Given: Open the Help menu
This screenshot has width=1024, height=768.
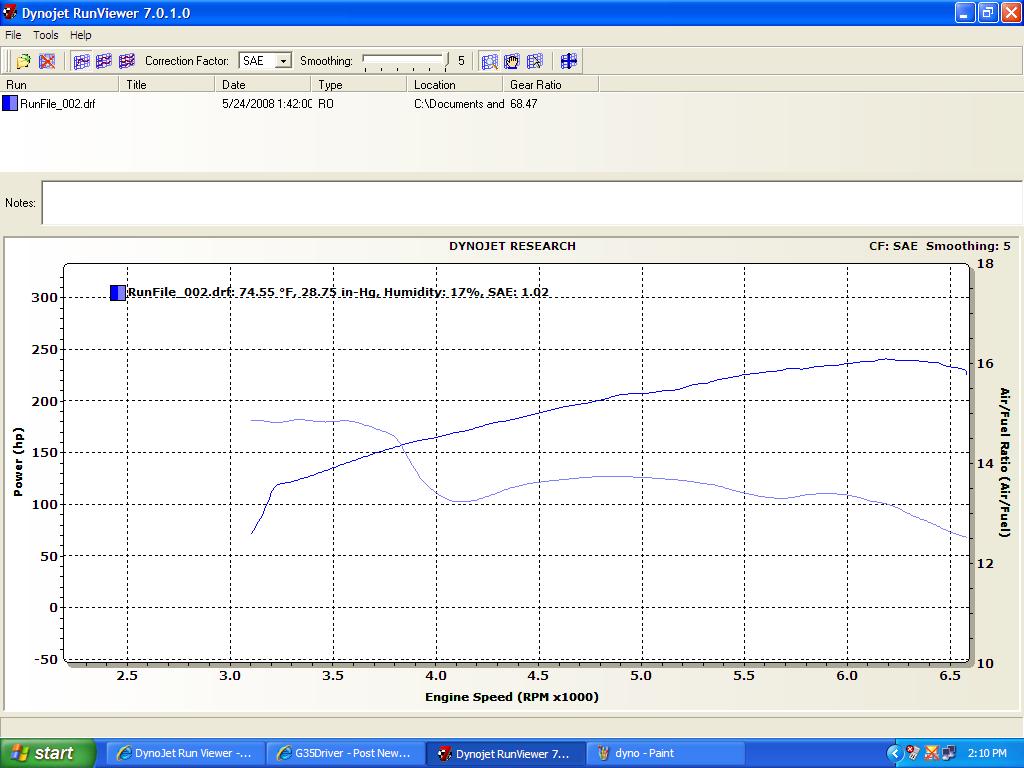Looking at the screenshot, I should pos(80,35).
